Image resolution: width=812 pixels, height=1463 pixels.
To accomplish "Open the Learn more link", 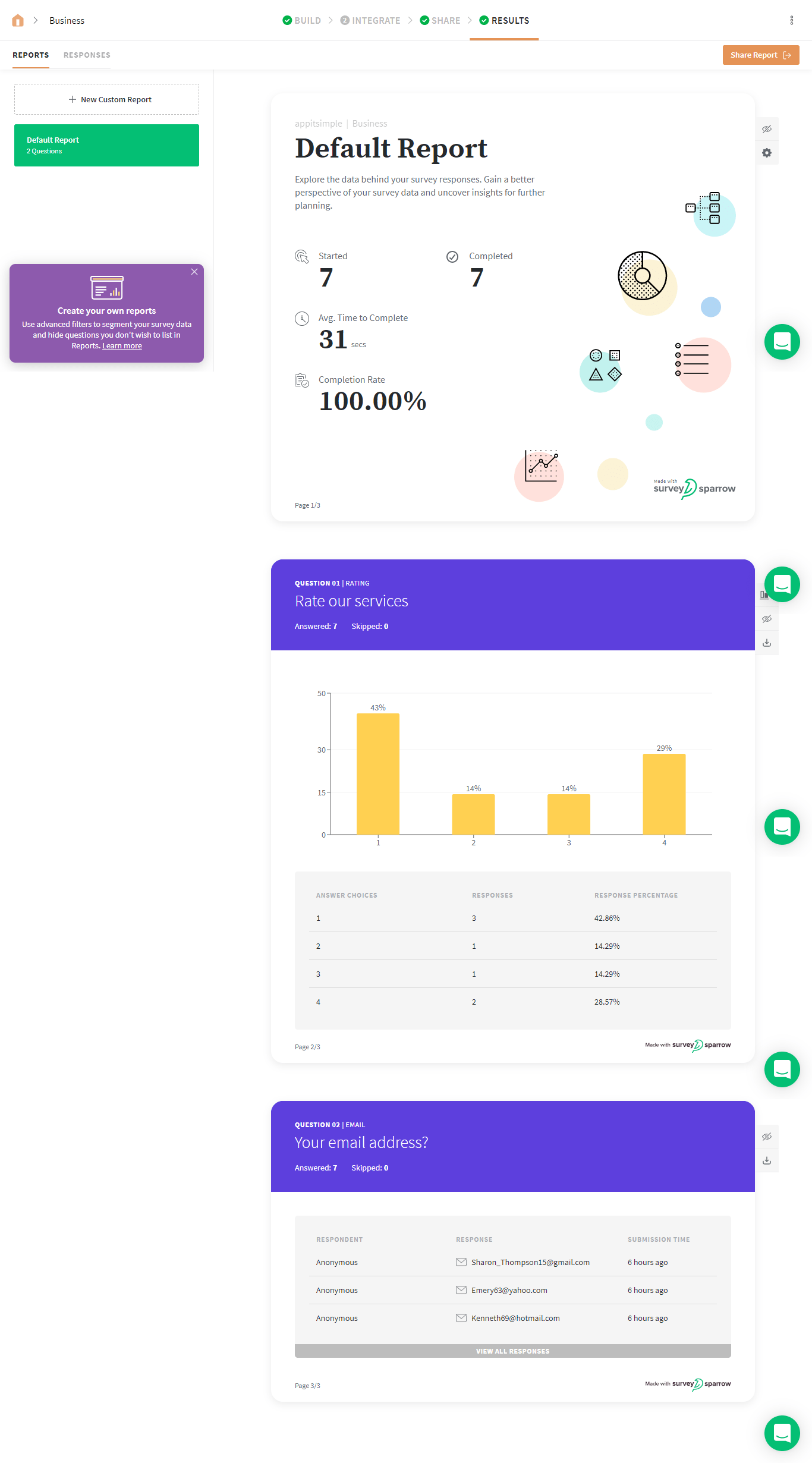I will [122, 346].
